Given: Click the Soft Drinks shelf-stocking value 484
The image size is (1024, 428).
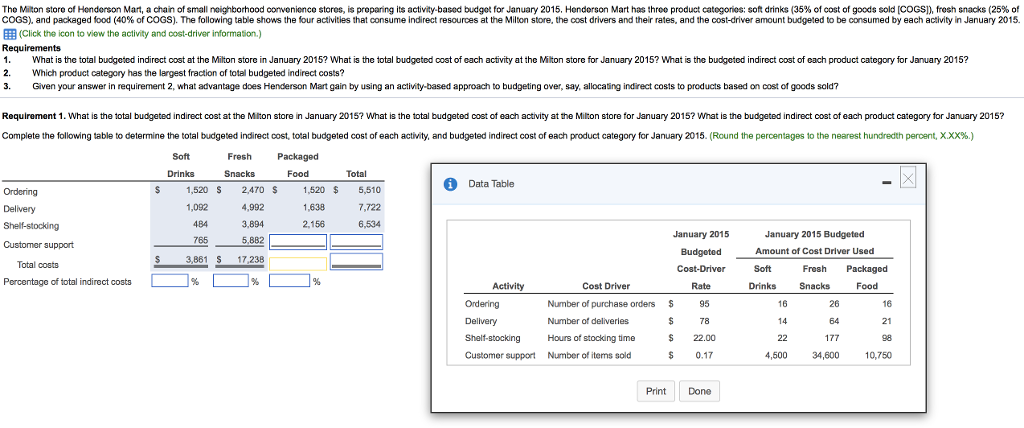Looking at the screenshot, I should 201,225.
